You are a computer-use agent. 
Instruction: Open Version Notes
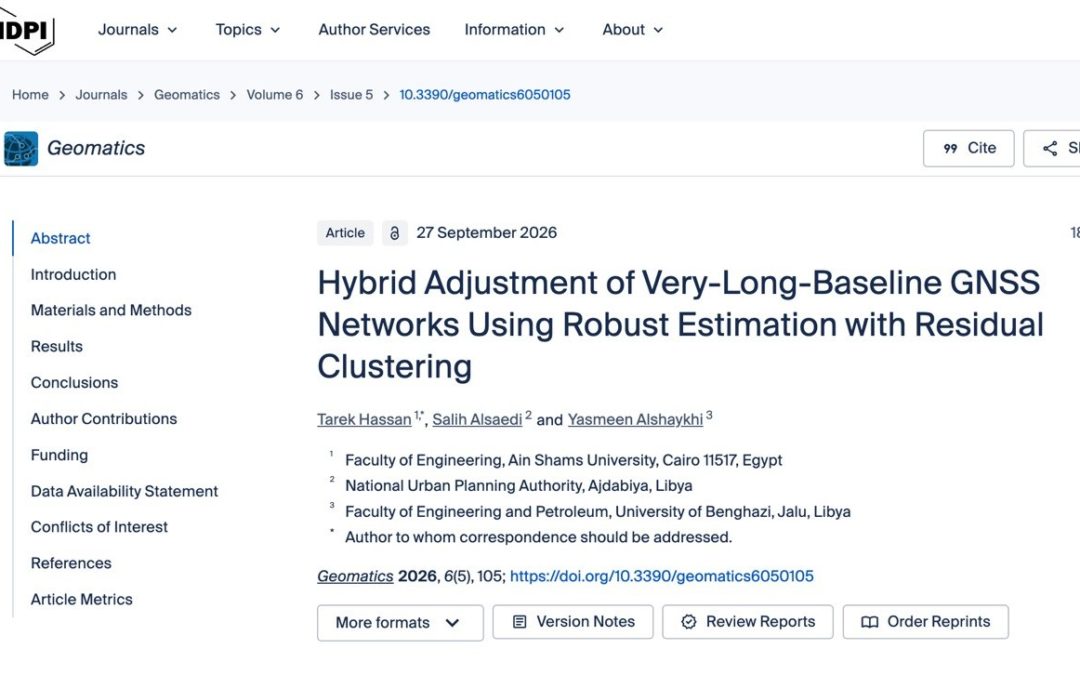(x=573, y=622)
